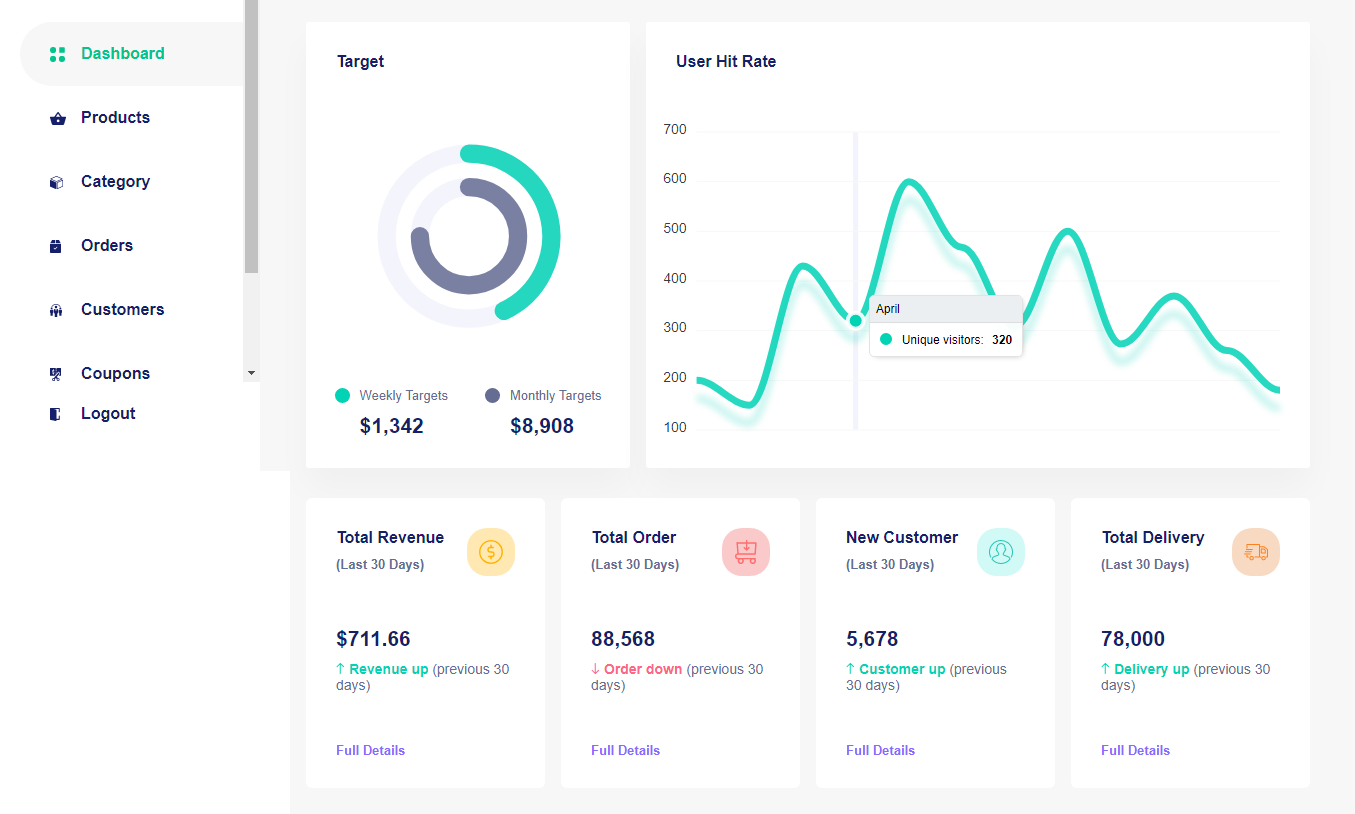This screenshot has width=1355, height=814.
Task: Click the 78,000 delivery count
Action: [1133, 639]
